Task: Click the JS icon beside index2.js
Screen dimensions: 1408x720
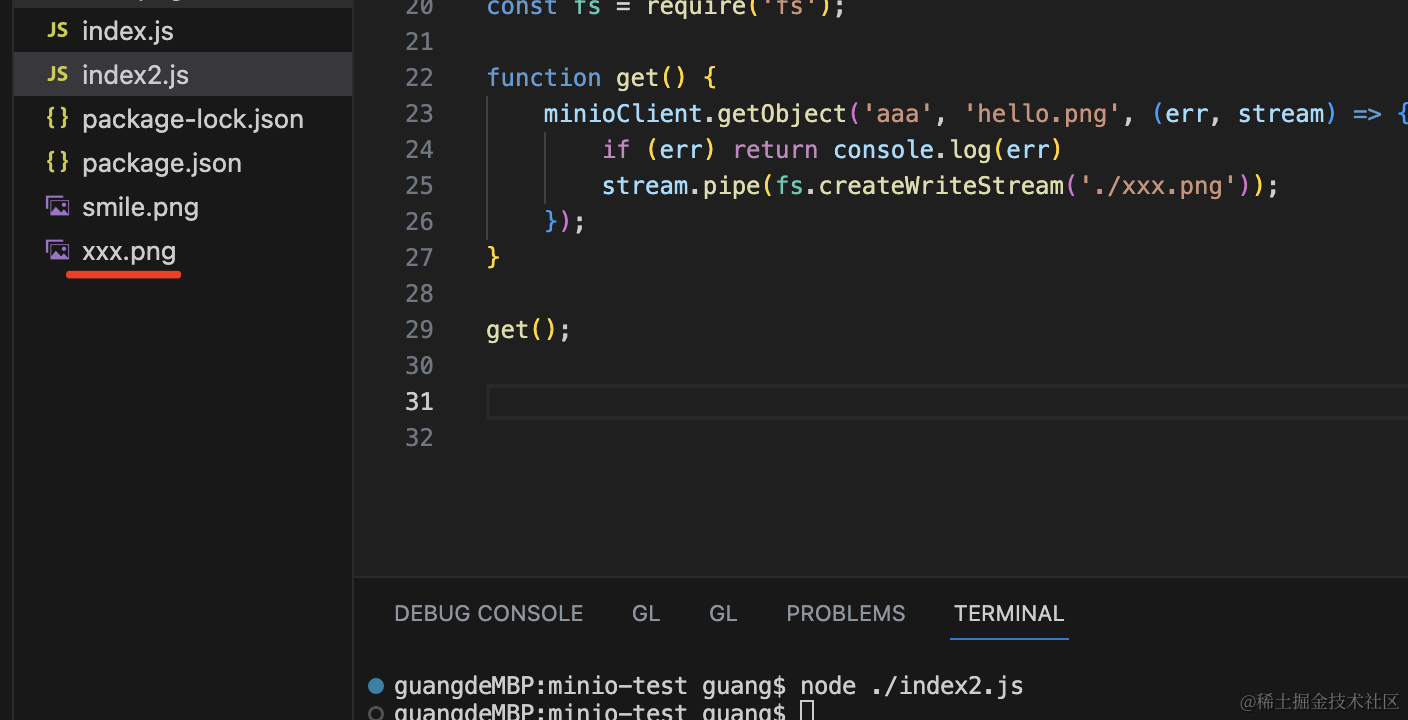Action: coord(58,75)
